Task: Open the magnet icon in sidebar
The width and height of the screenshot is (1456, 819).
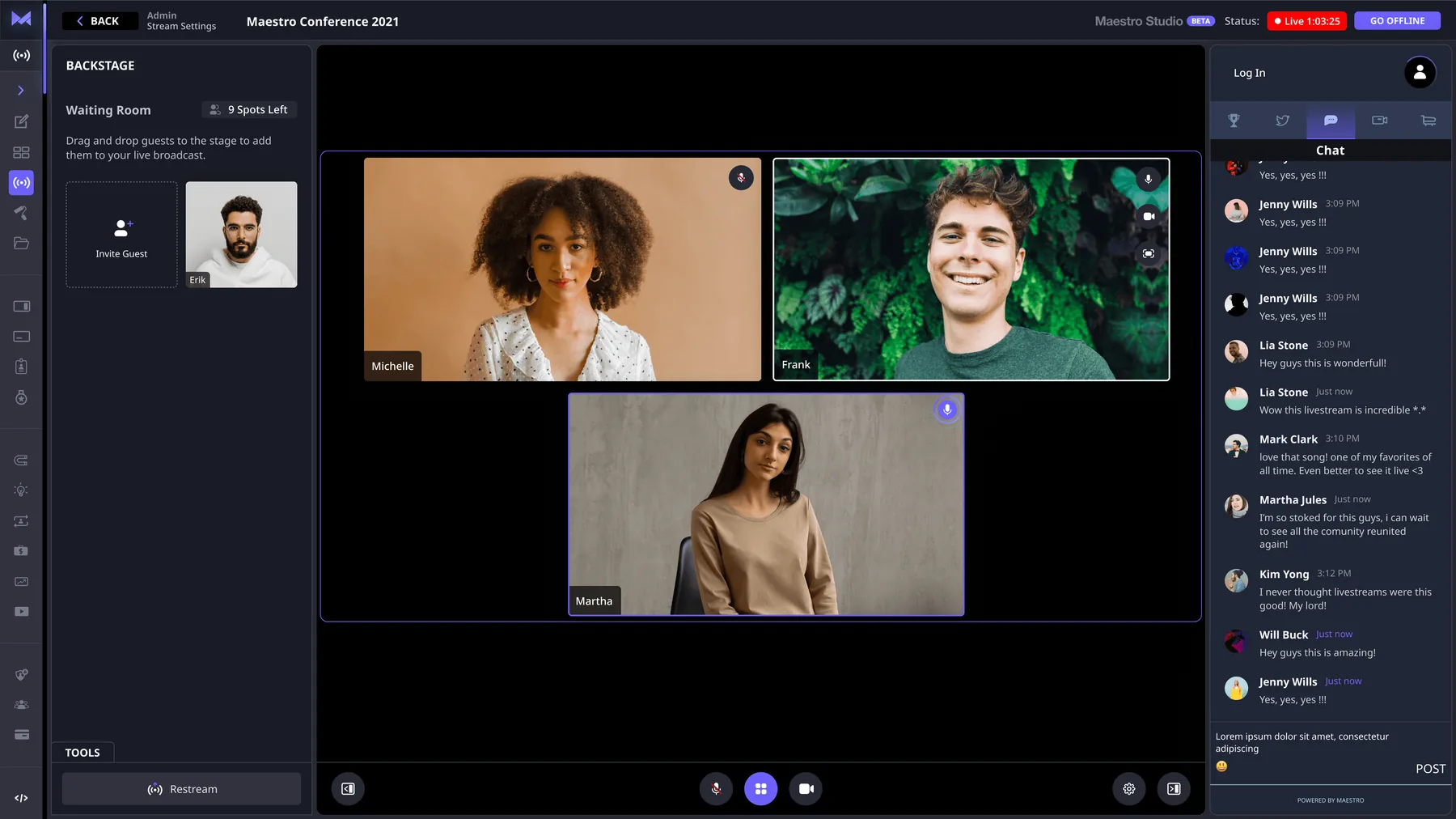Action: click(x=21, y=460)
